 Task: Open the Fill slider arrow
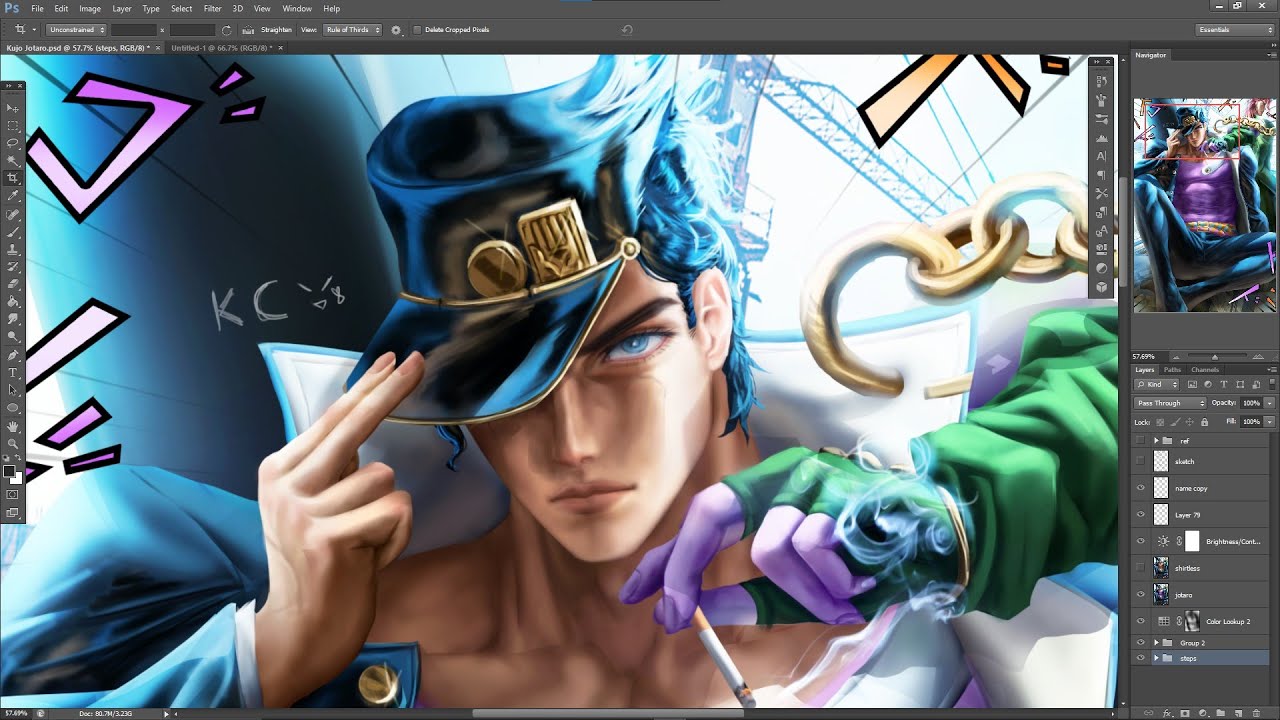coord(1269,422)
